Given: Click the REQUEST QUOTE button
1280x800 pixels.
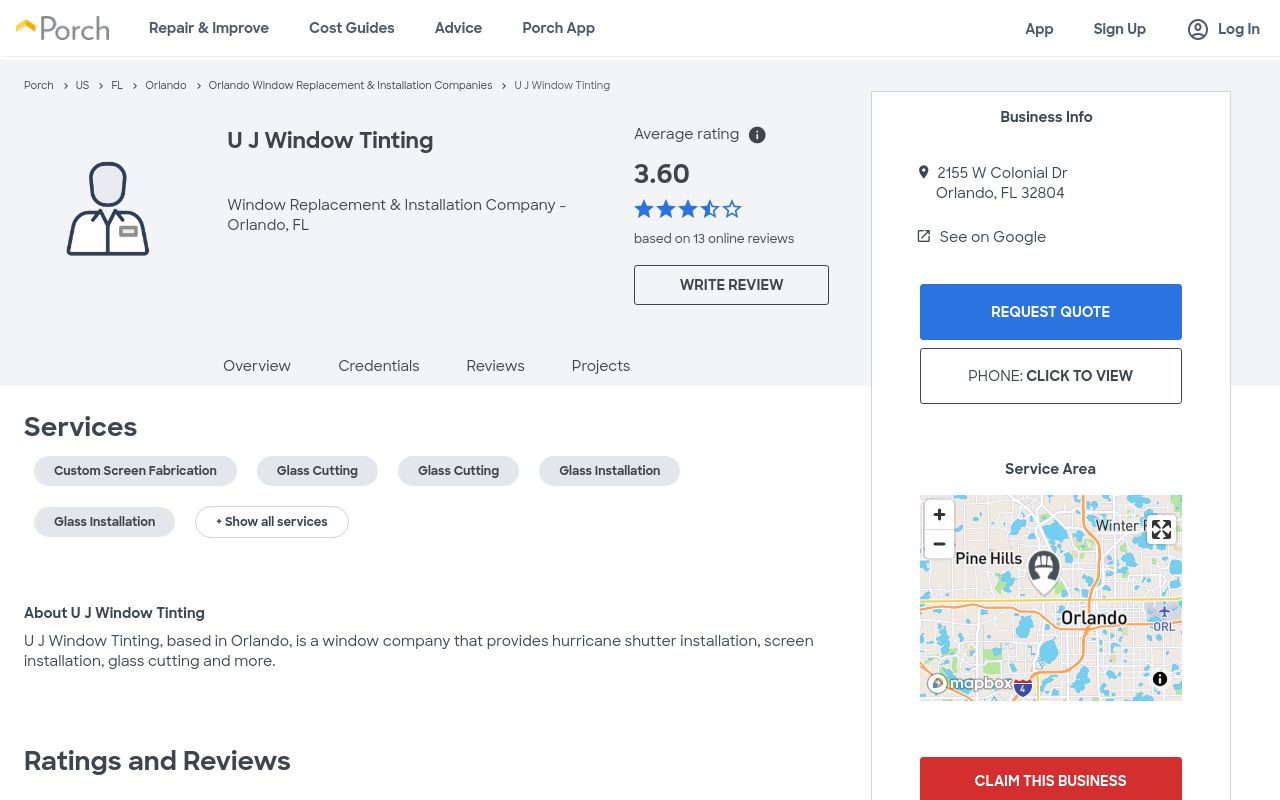Looking at the screenshot, I should tap(1051, 312).
